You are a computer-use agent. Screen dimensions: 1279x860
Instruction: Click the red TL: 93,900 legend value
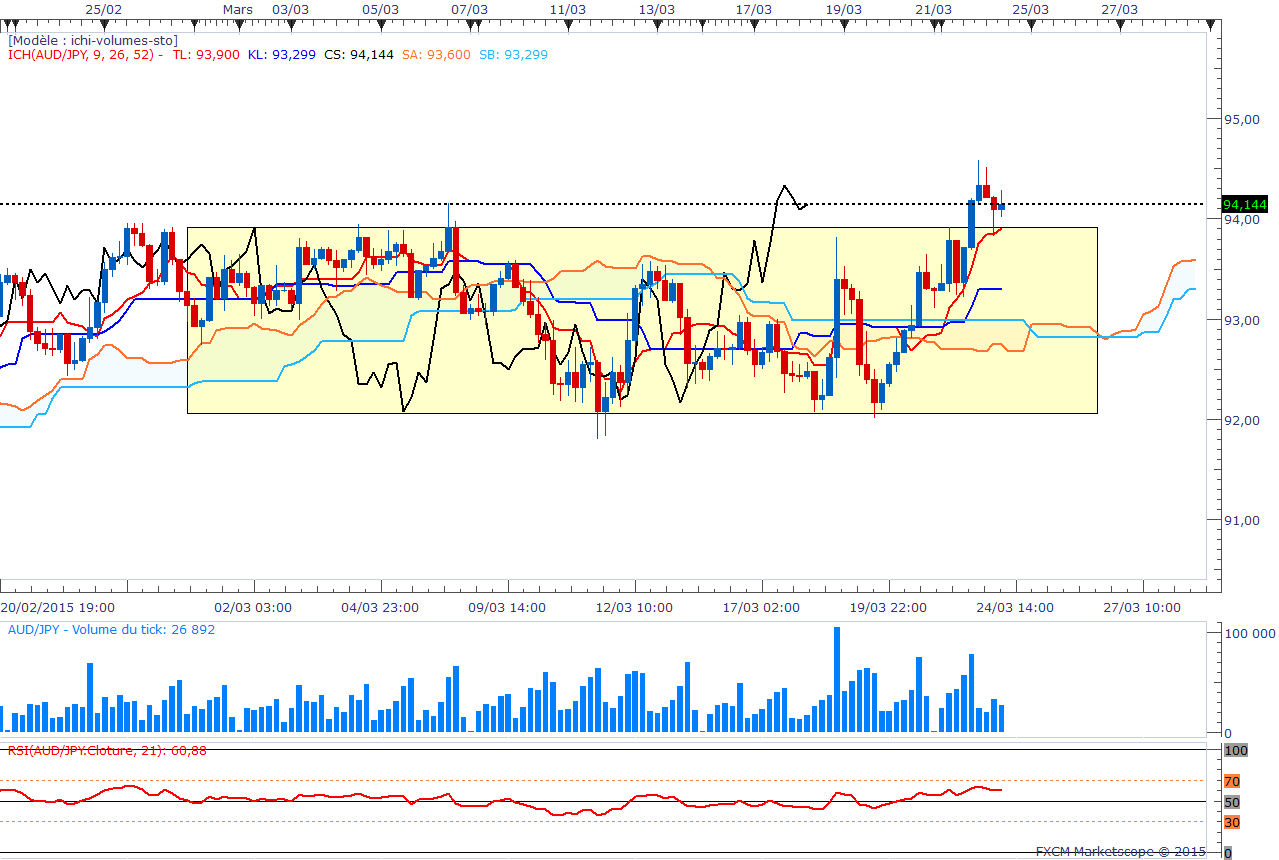[x=206, y=55]
